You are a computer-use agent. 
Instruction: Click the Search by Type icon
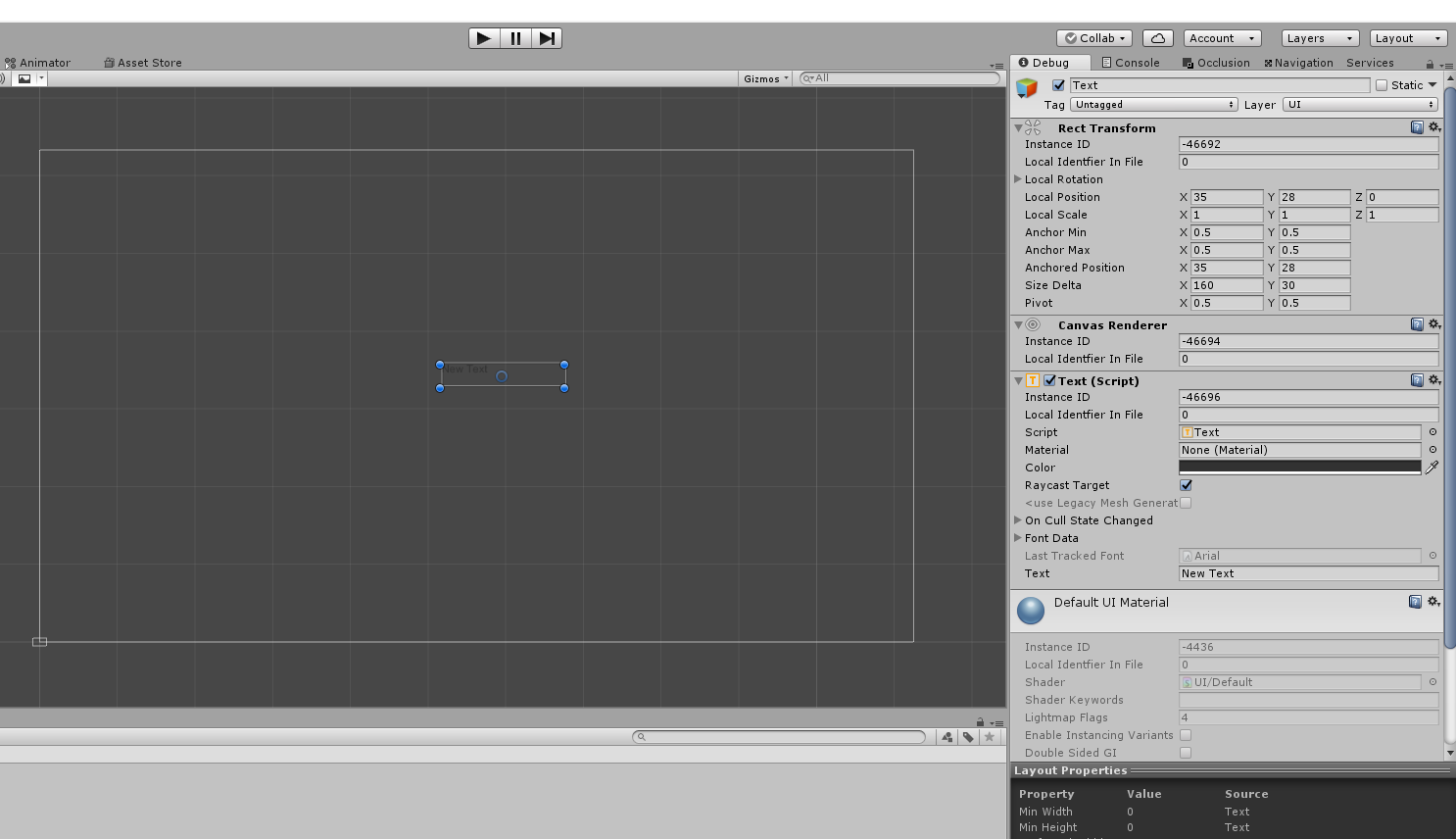tap(947, 737)
